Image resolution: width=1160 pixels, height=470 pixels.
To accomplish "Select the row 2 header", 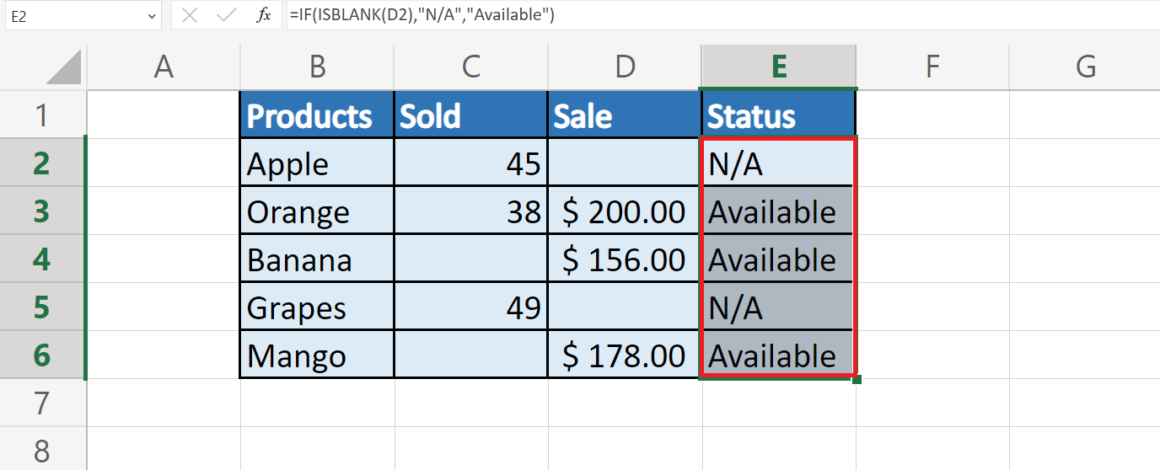I will coord(43,163).
